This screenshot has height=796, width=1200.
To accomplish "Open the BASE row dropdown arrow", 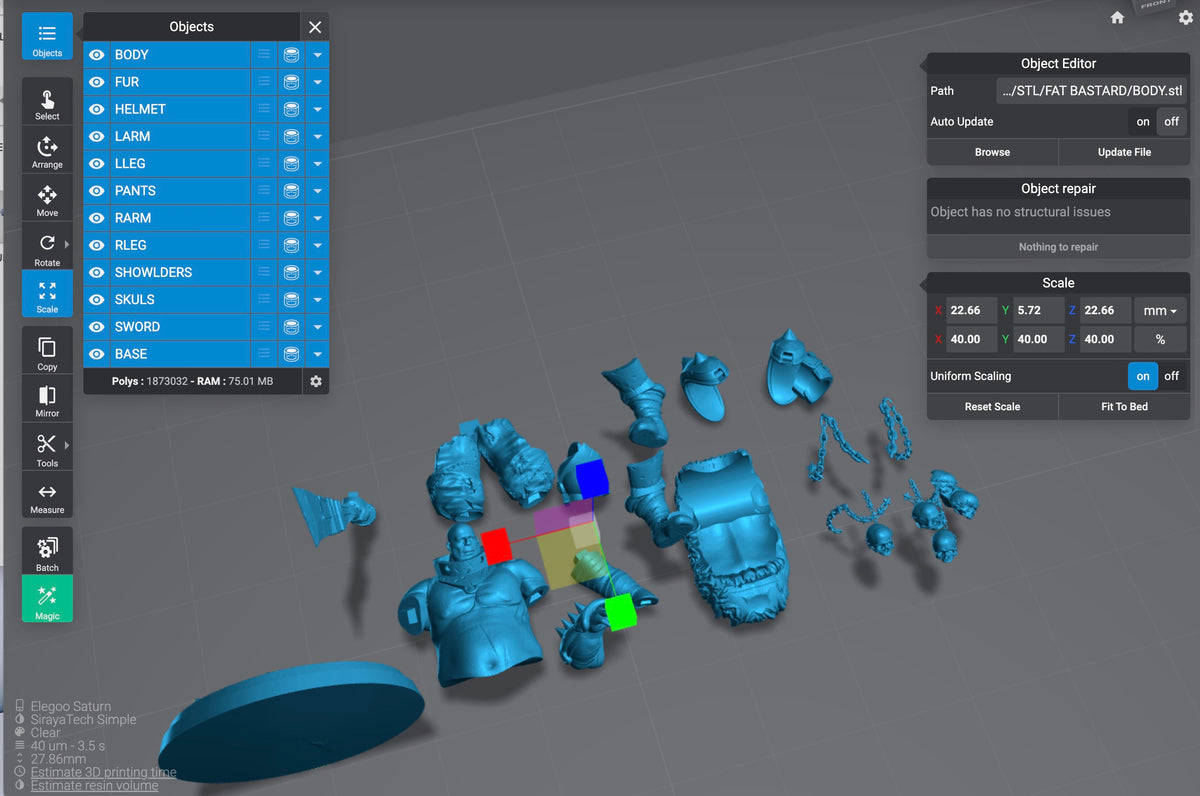I will (317, 354).
